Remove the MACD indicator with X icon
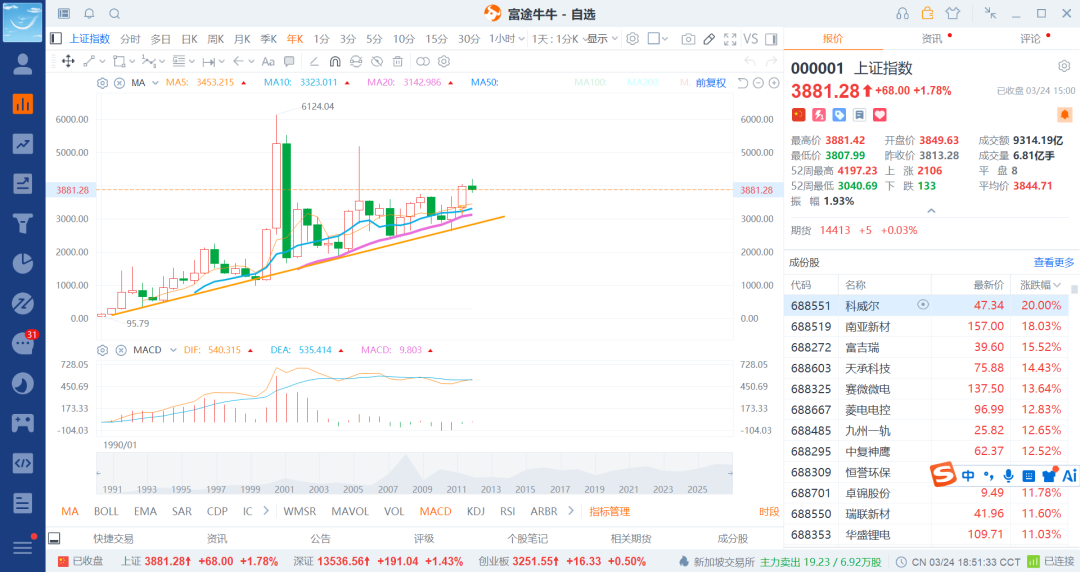 (121, 350)
